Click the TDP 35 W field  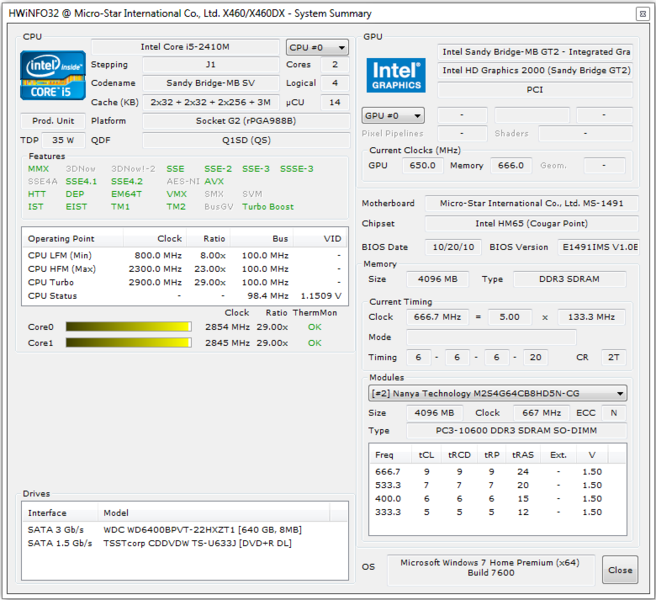click(x=63, y=140)
